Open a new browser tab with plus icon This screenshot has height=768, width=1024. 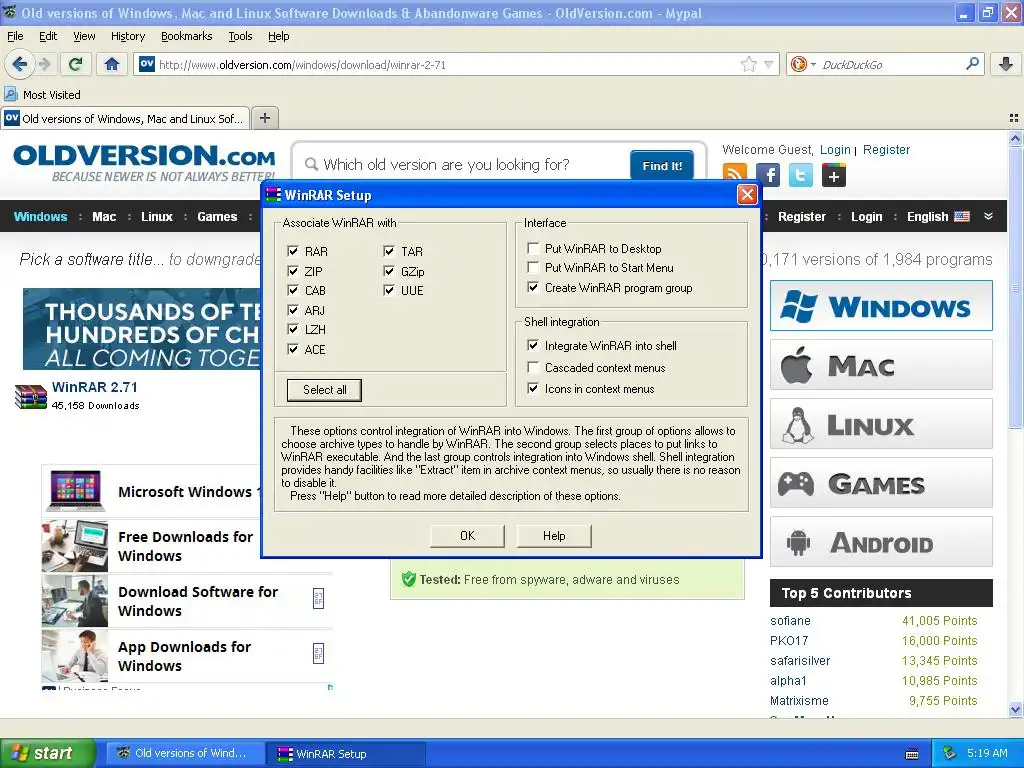[x=264, y=118]
